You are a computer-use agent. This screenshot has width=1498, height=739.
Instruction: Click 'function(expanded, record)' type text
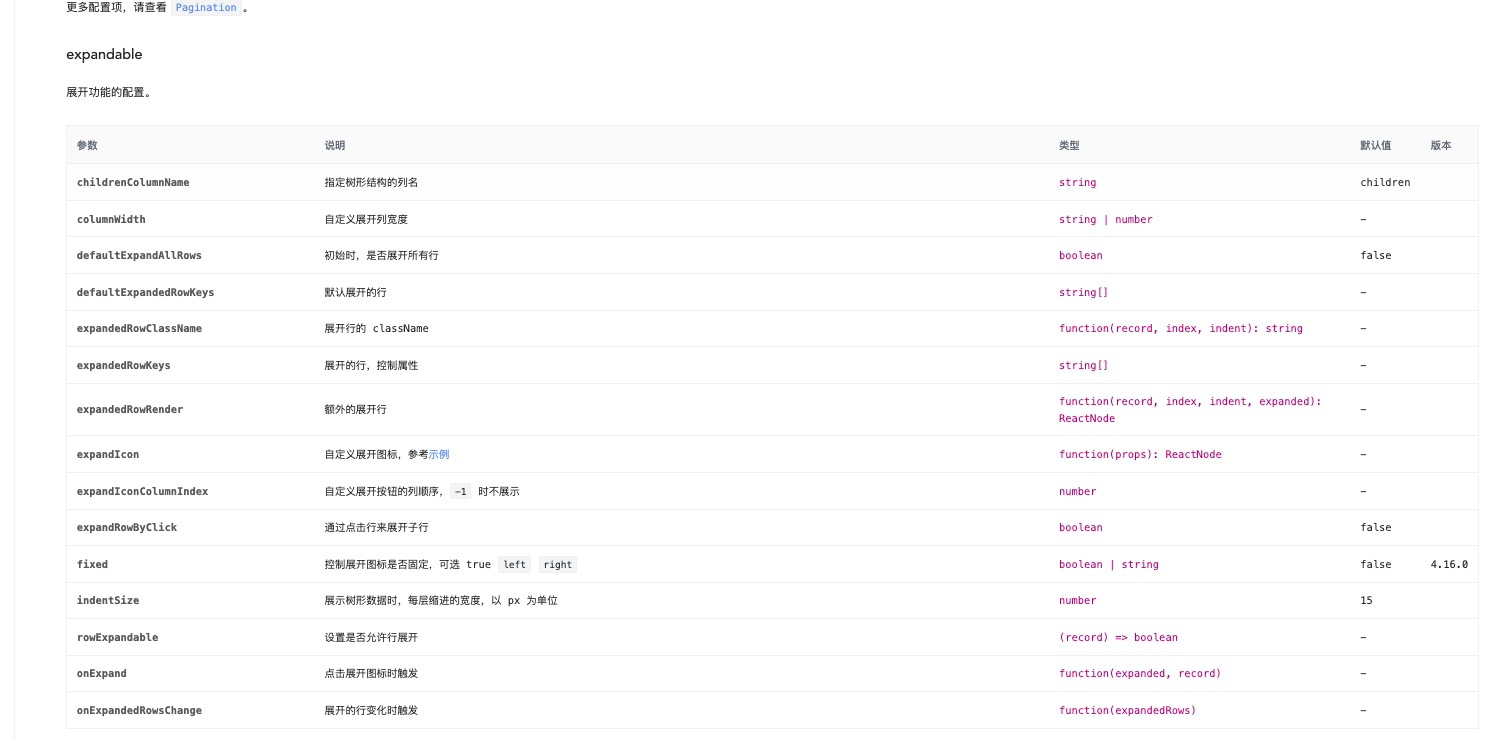pyautogui.click(x=1140, y=673)
